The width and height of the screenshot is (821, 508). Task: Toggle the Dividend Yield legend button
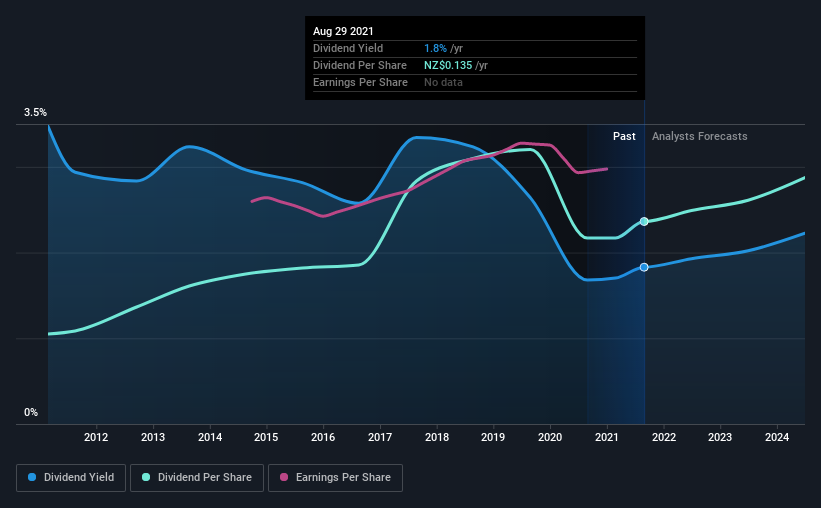(x=71, y=478)
